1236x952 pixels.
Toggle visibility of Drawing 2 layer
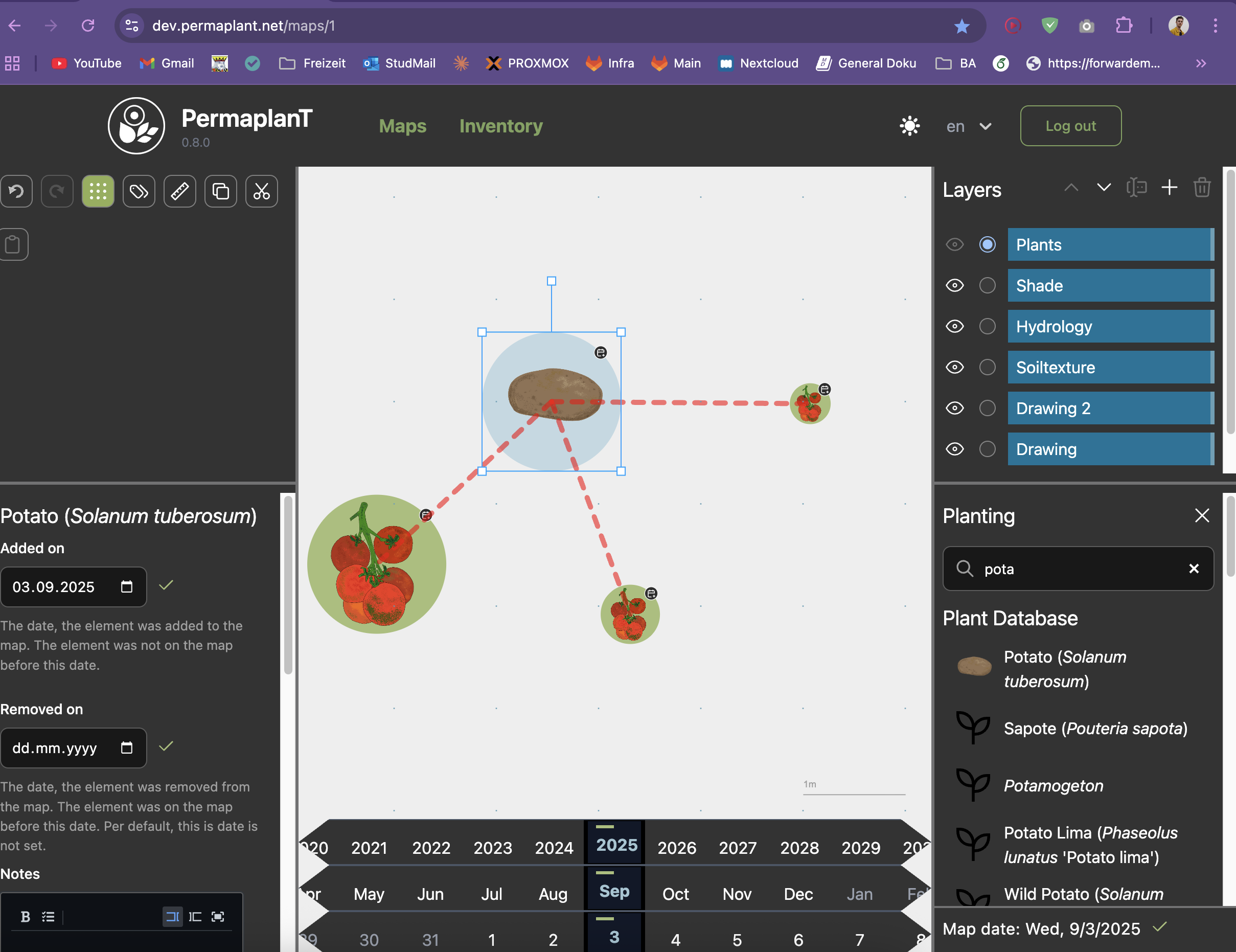tap(955, 408)
